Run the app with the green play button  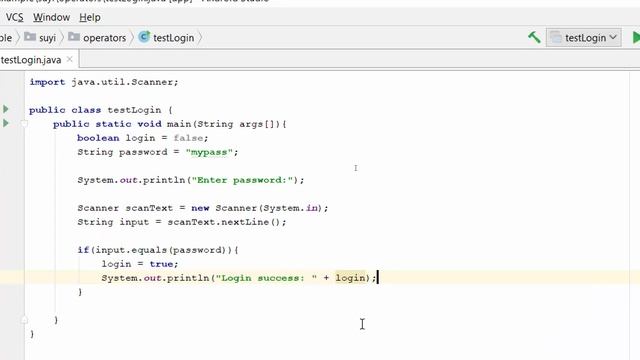(x=636, y=38)
